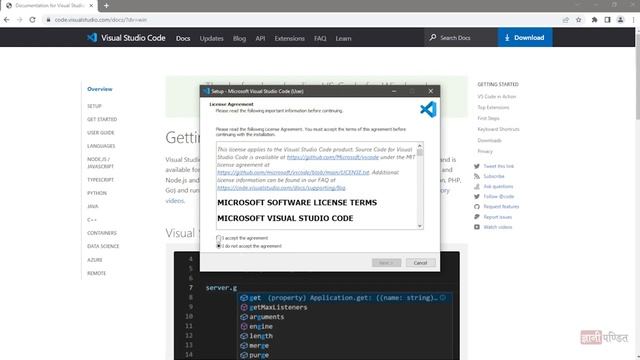
Task: Click the license text scroll up arrow
Action: click(x=420, y=146)
